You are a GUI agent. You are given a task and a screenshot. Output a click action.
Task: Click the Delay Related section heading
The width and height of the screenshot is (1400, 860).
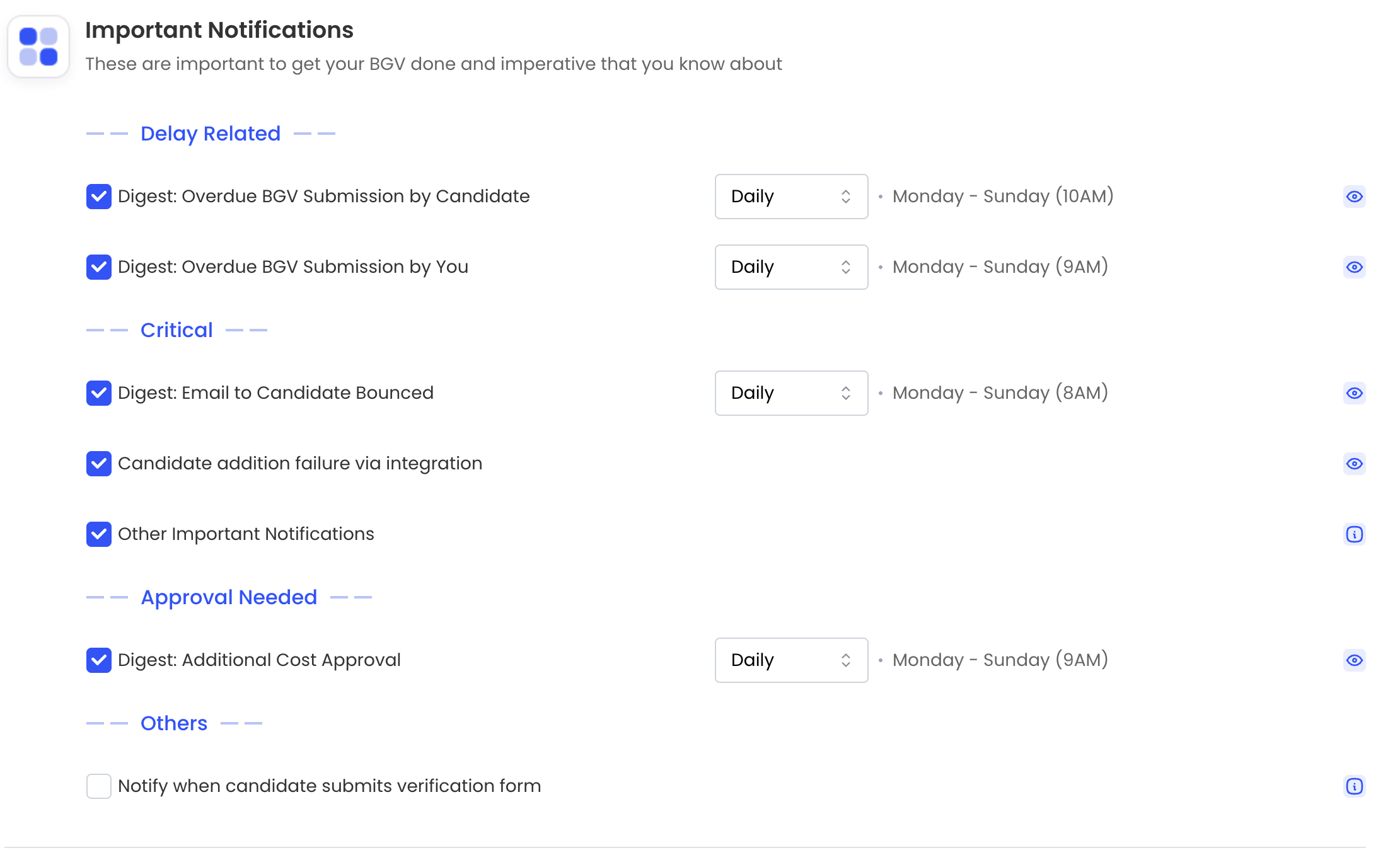pyautogui.click(x=211, y=134)
